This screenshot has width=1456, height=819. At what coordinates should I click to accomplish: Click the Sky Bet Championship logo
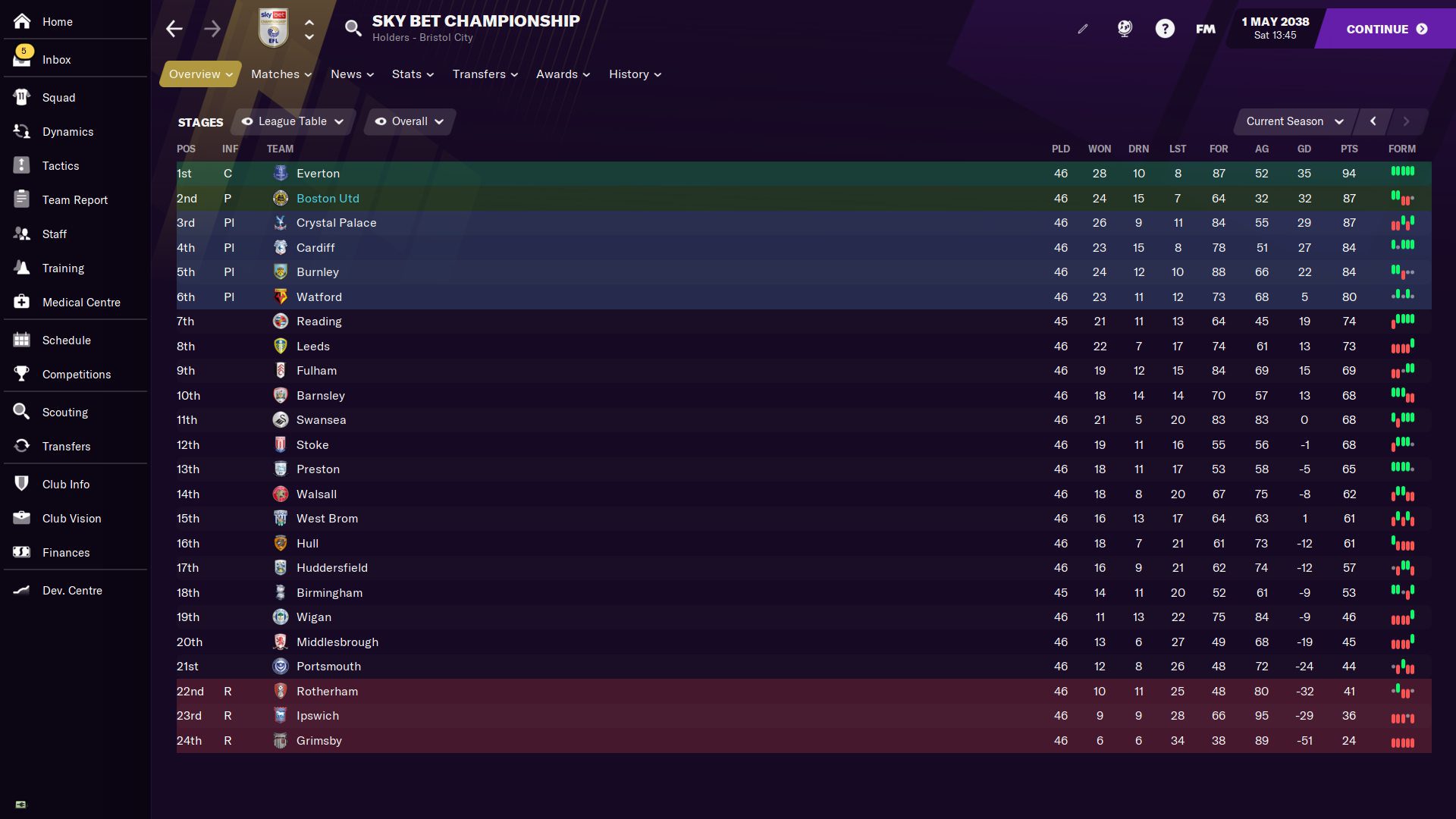click(x=273, y=28)
